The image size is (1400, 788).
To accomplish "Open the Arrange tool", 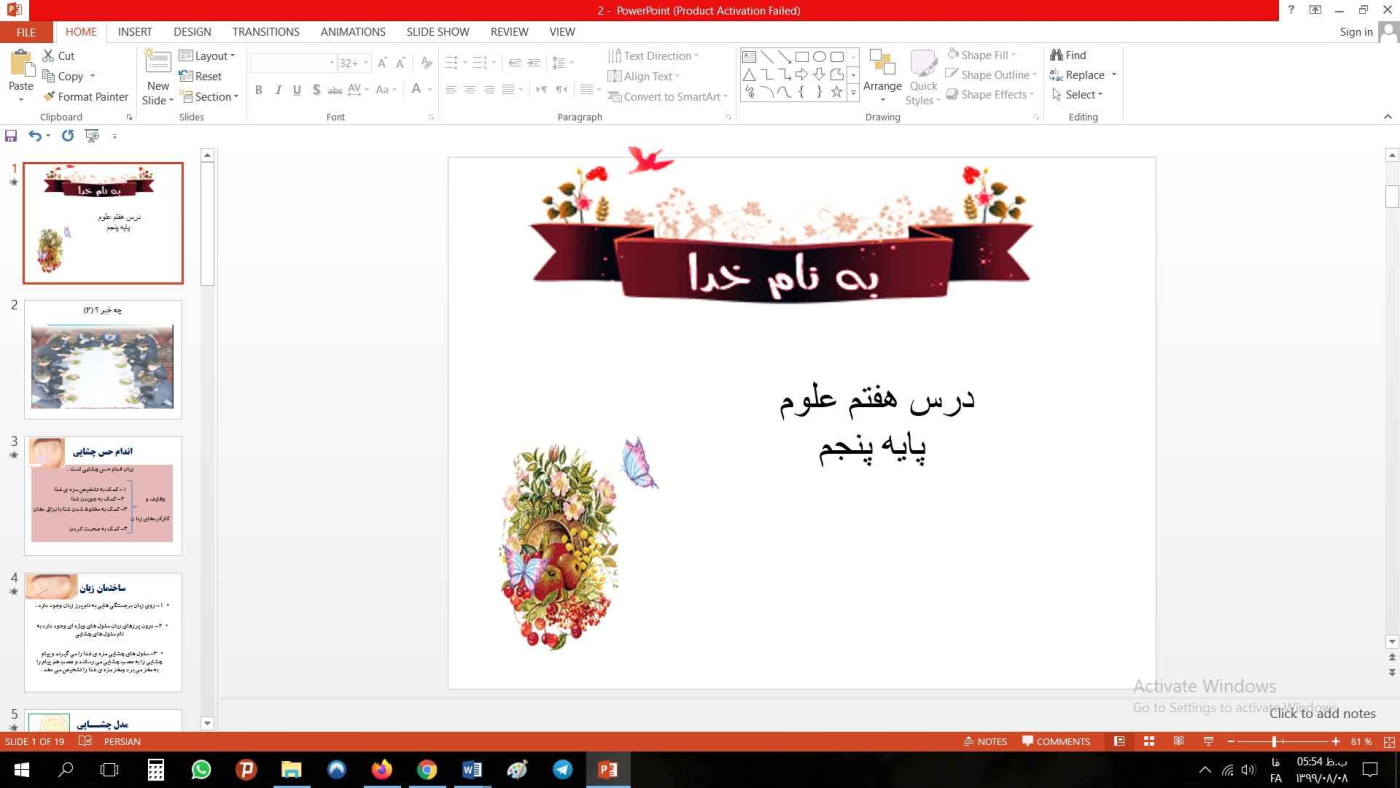I will (882, 75).
